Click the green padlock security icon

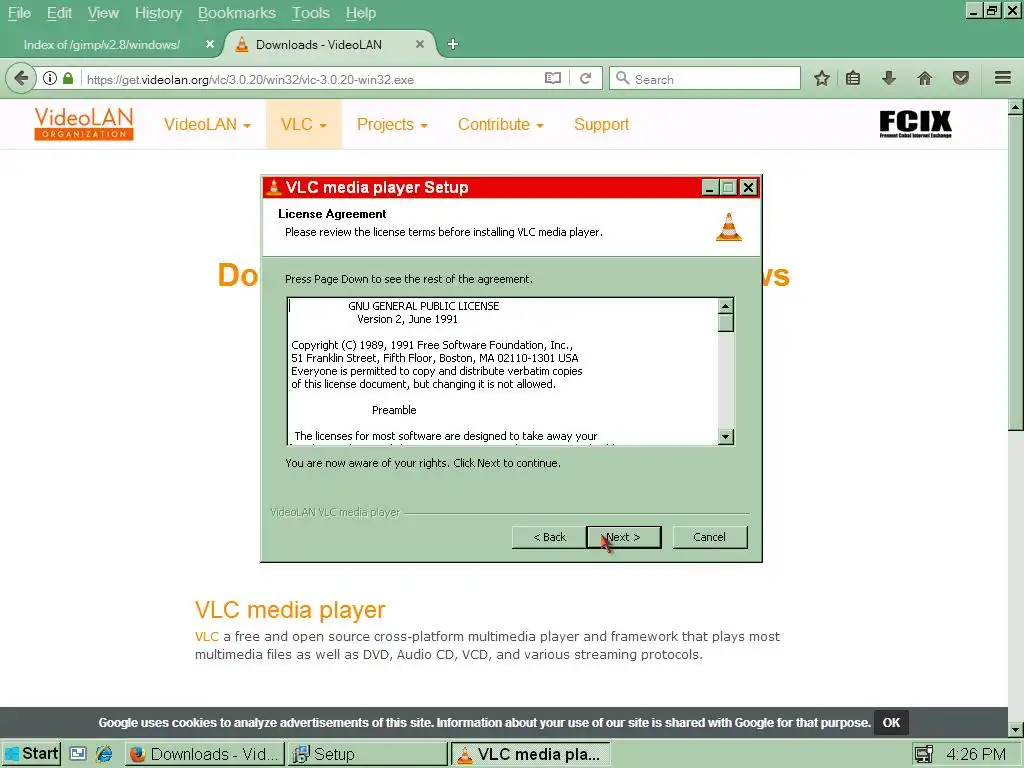pyautogui.click(x=68, y=79)
